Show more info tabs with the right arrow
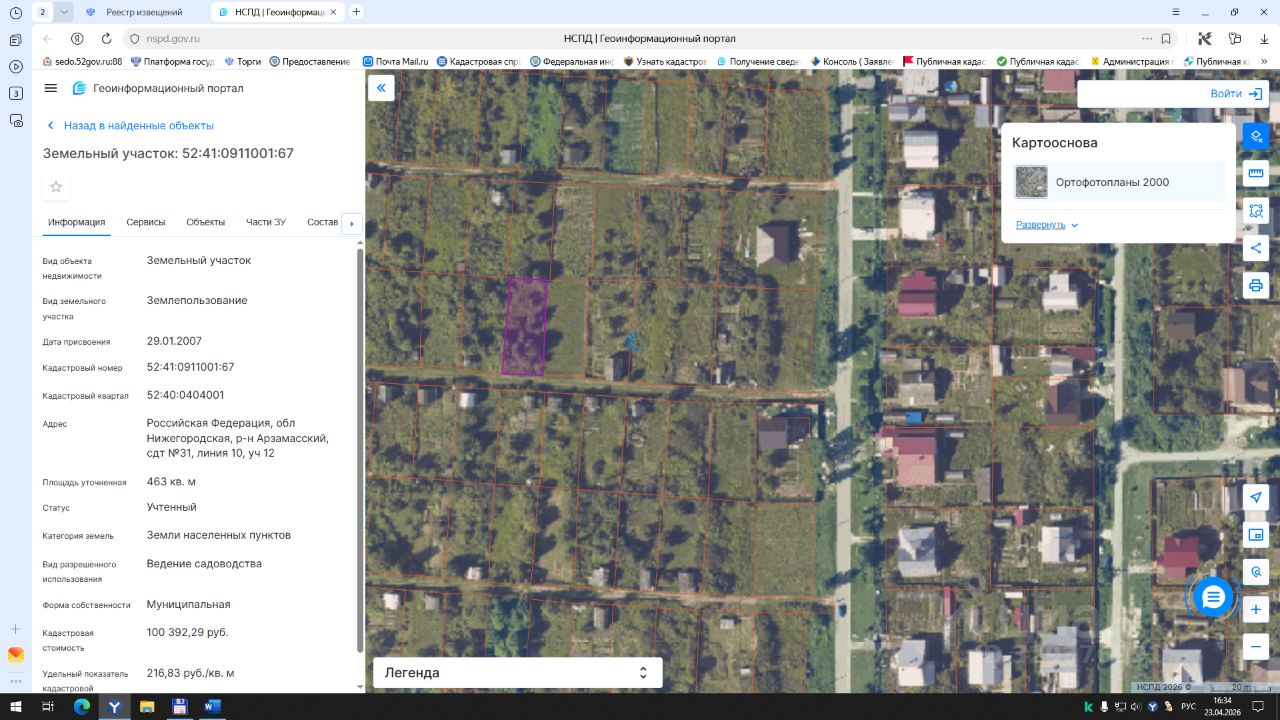 tap(352, 224)
